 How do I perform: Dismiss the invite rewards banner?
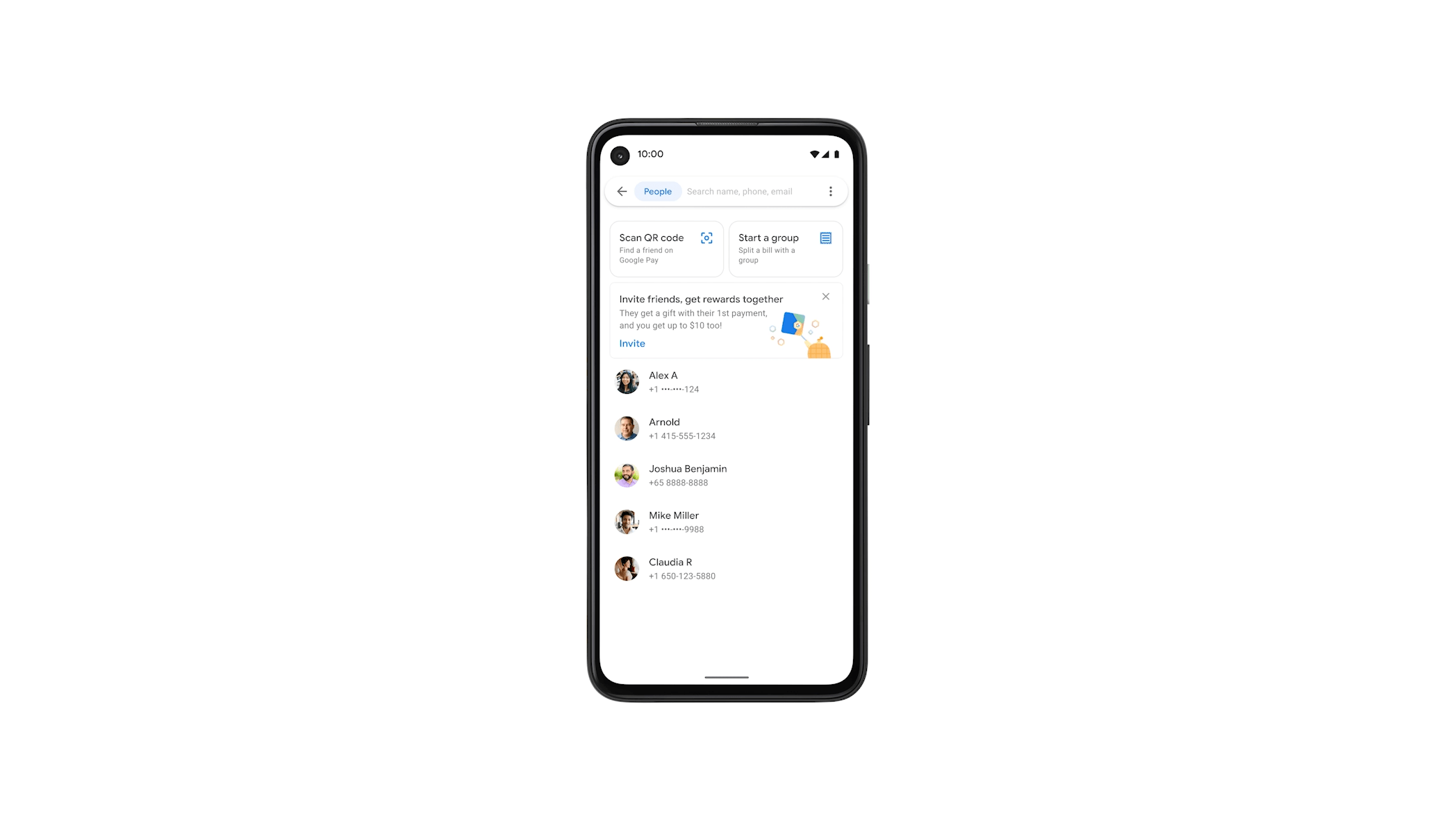[x=826, y=297]
